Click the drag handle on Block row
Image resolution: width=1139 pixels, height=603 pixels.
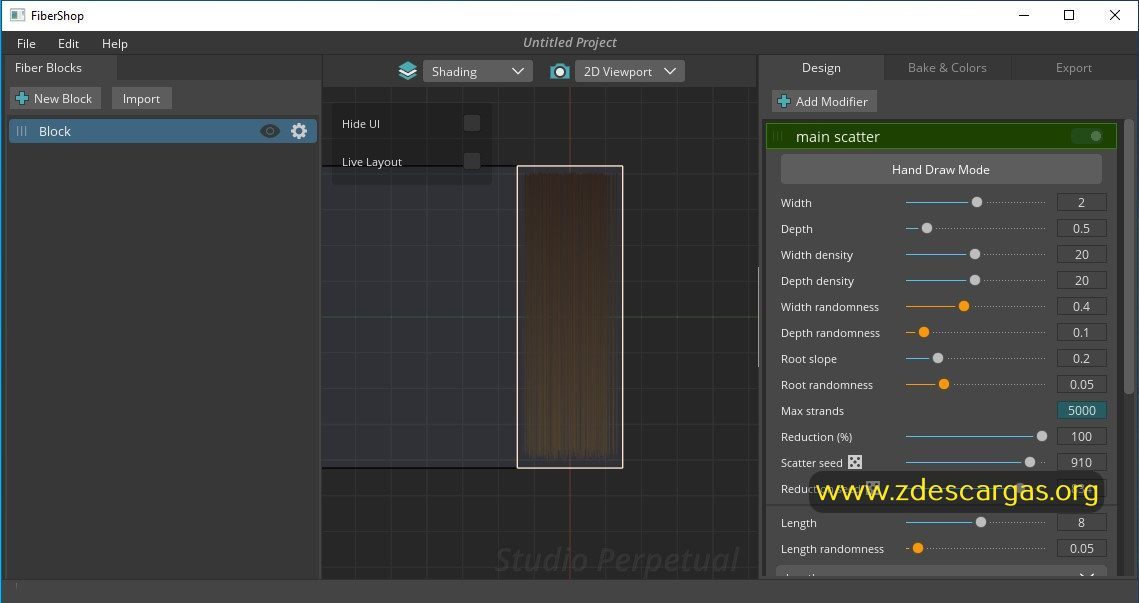point(22,131)
